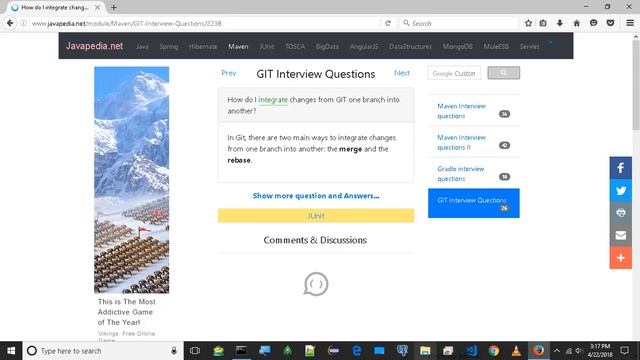Launch Chrome from taskbar

pos(493,351)
